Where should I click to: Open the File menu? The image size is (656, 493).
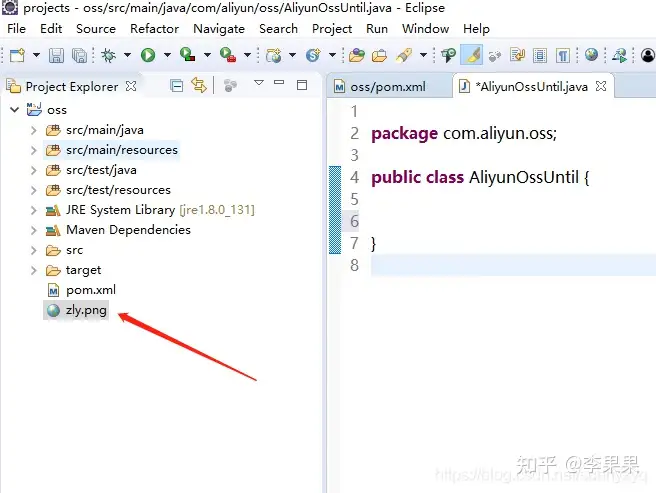coord(16,29)
